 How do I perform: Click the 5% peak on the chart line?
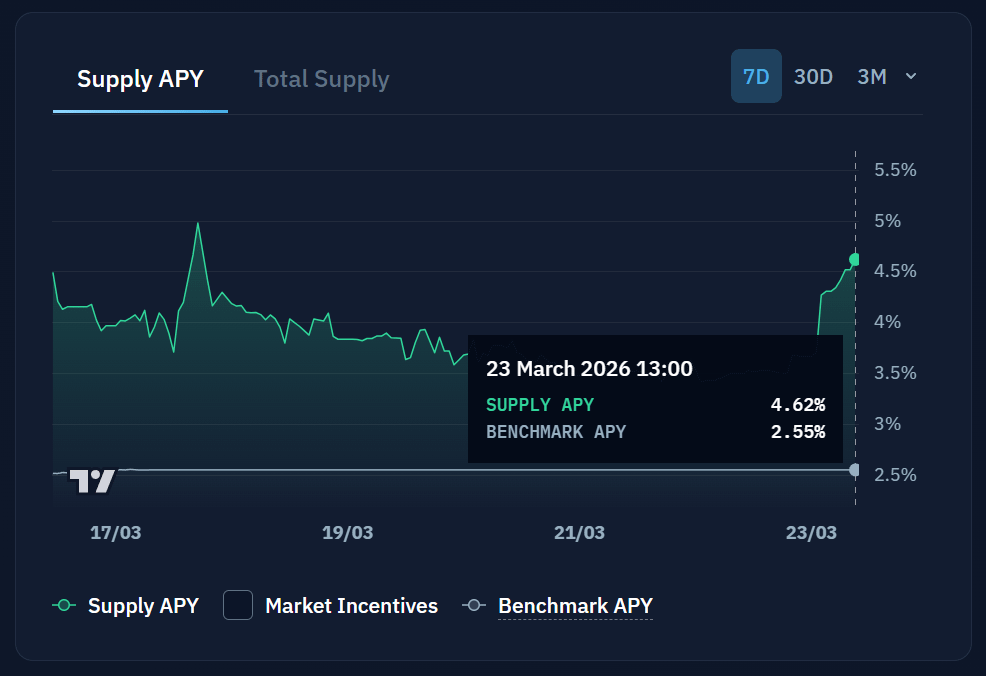[x=198, y=223]
